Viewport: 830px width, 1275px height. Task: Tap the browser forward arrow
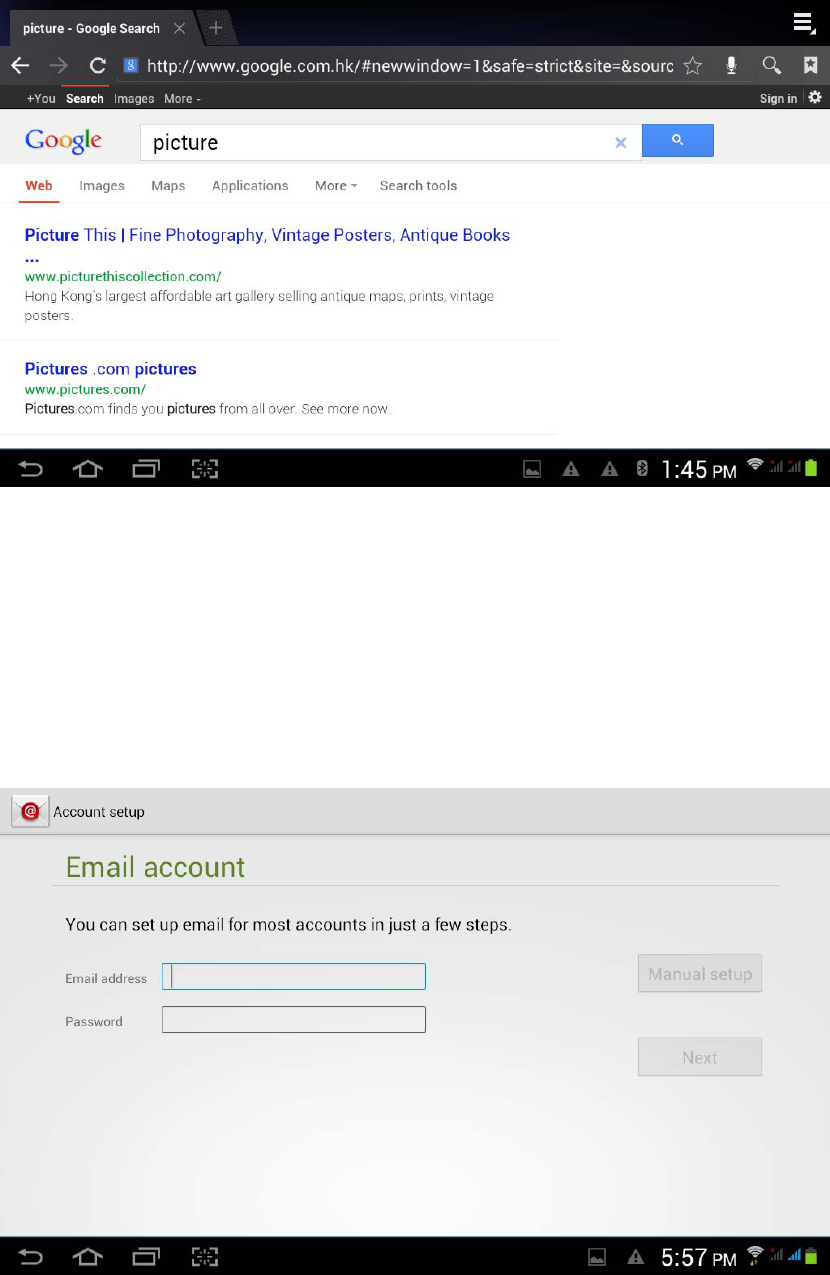(59, 66)
